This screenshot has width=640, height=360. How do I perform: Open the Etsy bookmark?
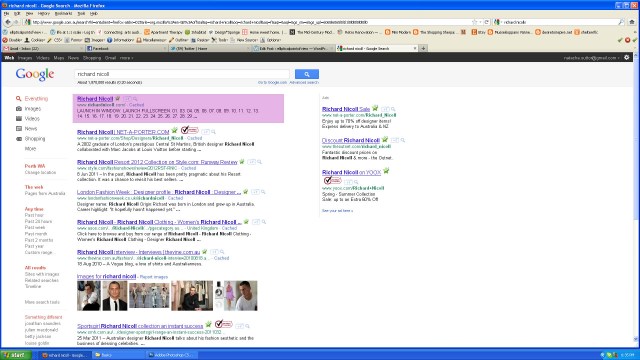point(478,32)
